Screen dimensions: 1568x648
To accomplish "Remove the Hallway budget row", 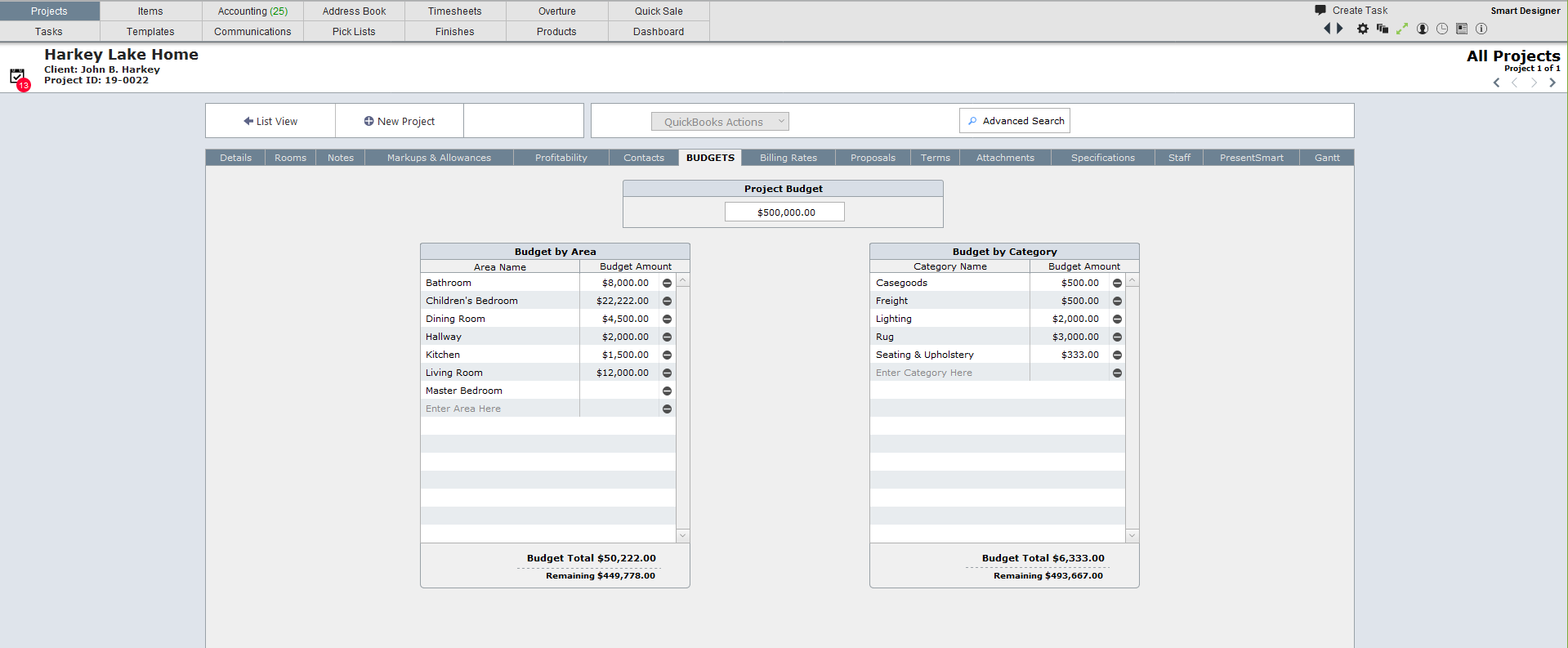I will 667,337.
